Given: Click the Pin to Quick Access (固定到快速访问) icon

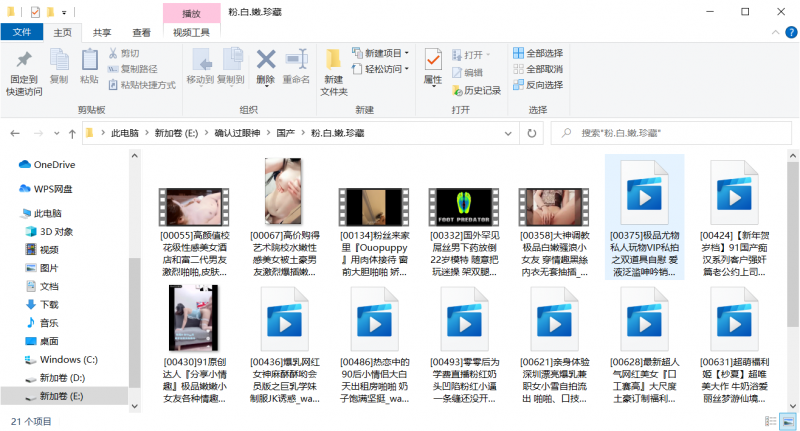Looking at the screenshot, I should tap(24, 62).
